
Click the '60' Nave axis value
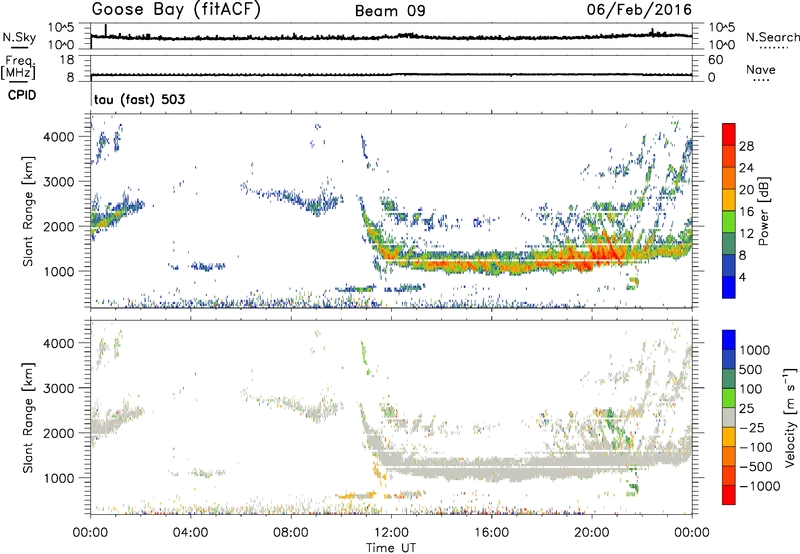click(x=715, y=60)
